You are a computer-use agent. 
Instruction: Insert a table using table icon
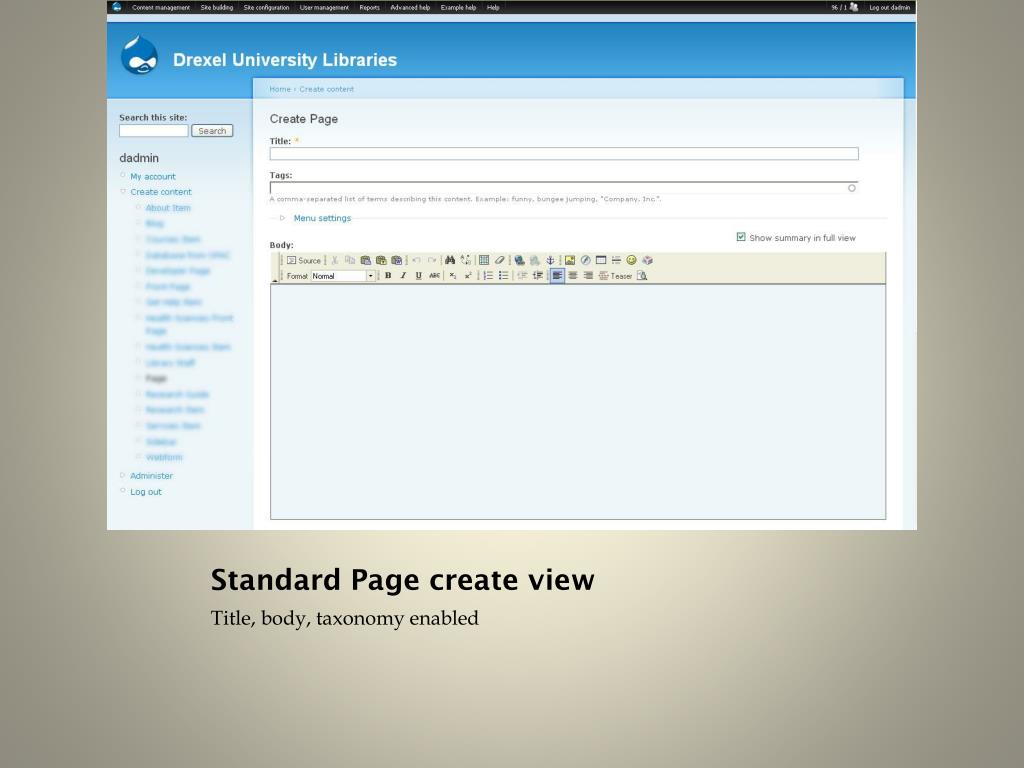[x=484, y=260]
